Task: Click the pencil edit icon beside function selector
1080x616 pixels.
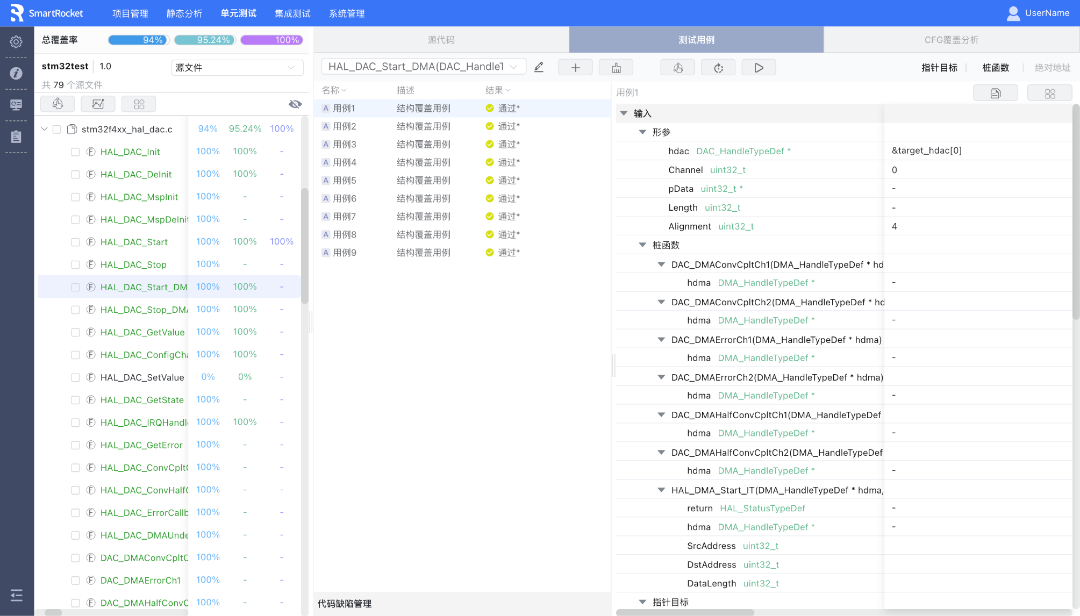Action: (539, 67)
